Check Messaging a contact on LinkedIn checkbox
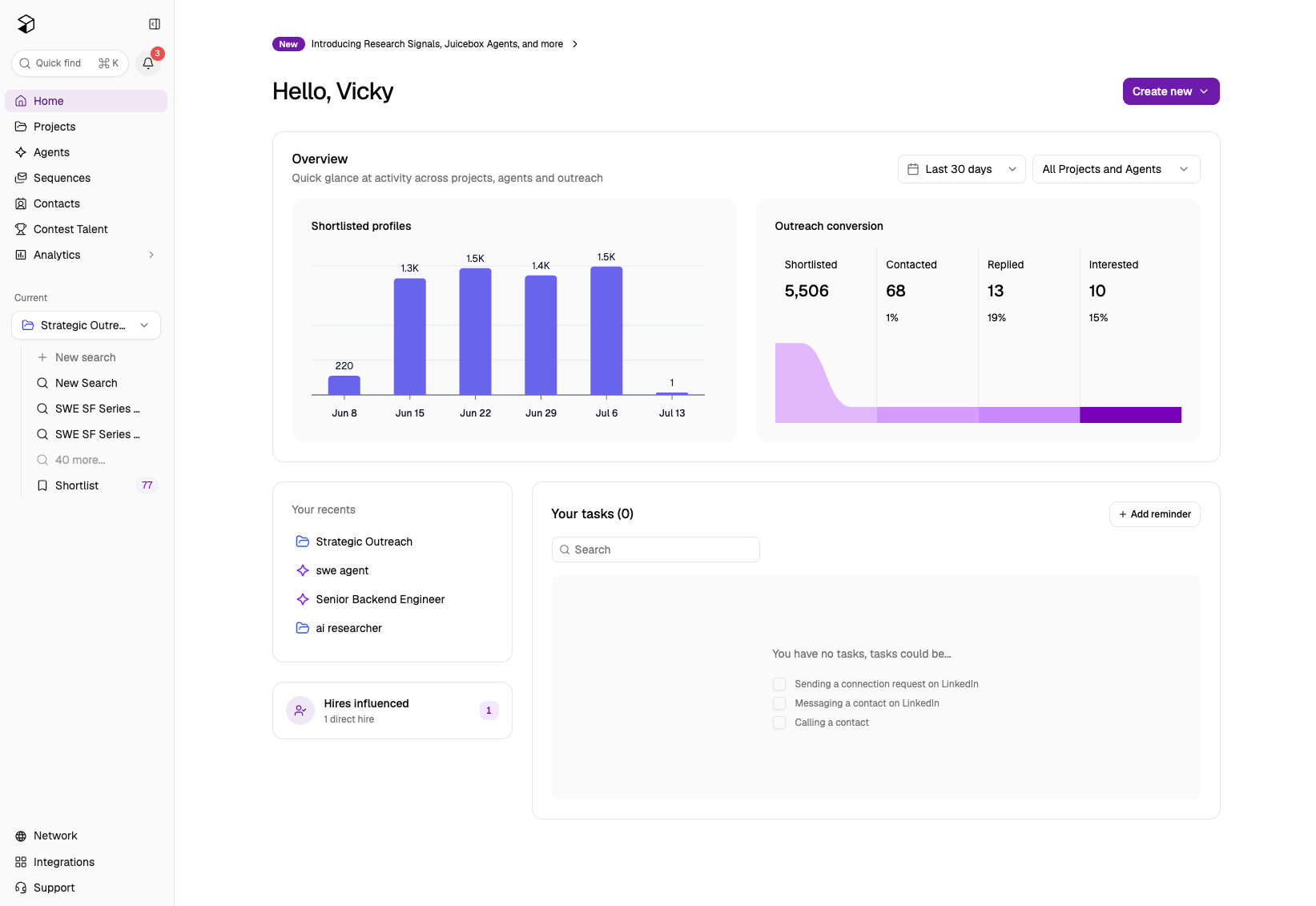This screenshot has width=1316, height=906. [779, 703]
